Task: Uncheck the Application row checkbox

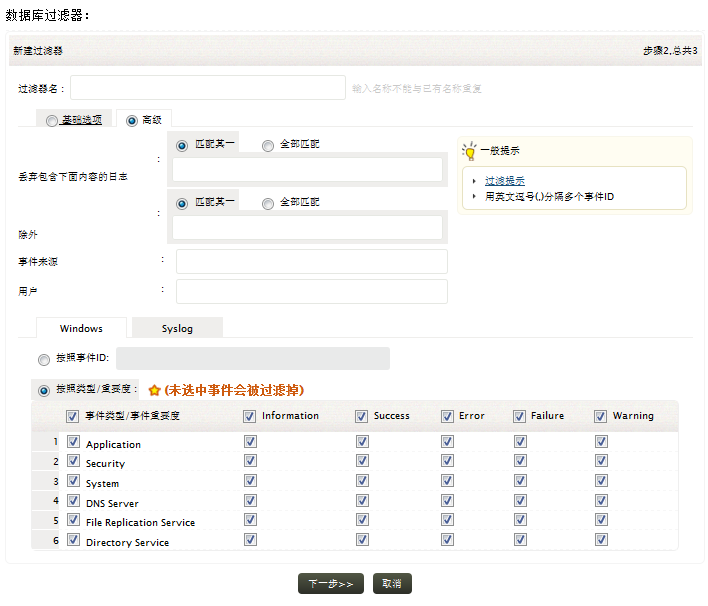Action: click(73, 442)
